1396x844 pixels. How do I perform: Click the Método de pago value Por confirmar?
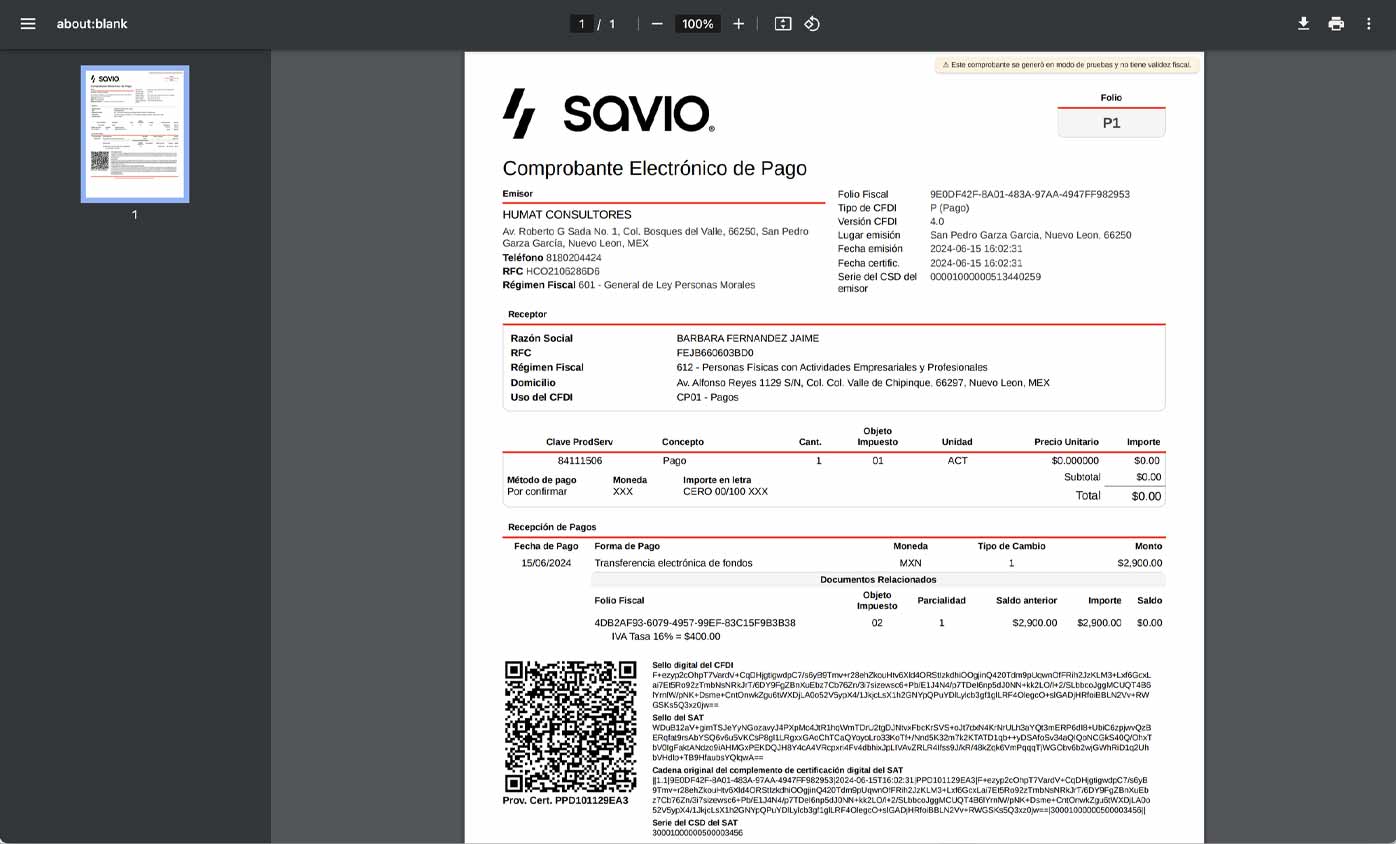537,492
